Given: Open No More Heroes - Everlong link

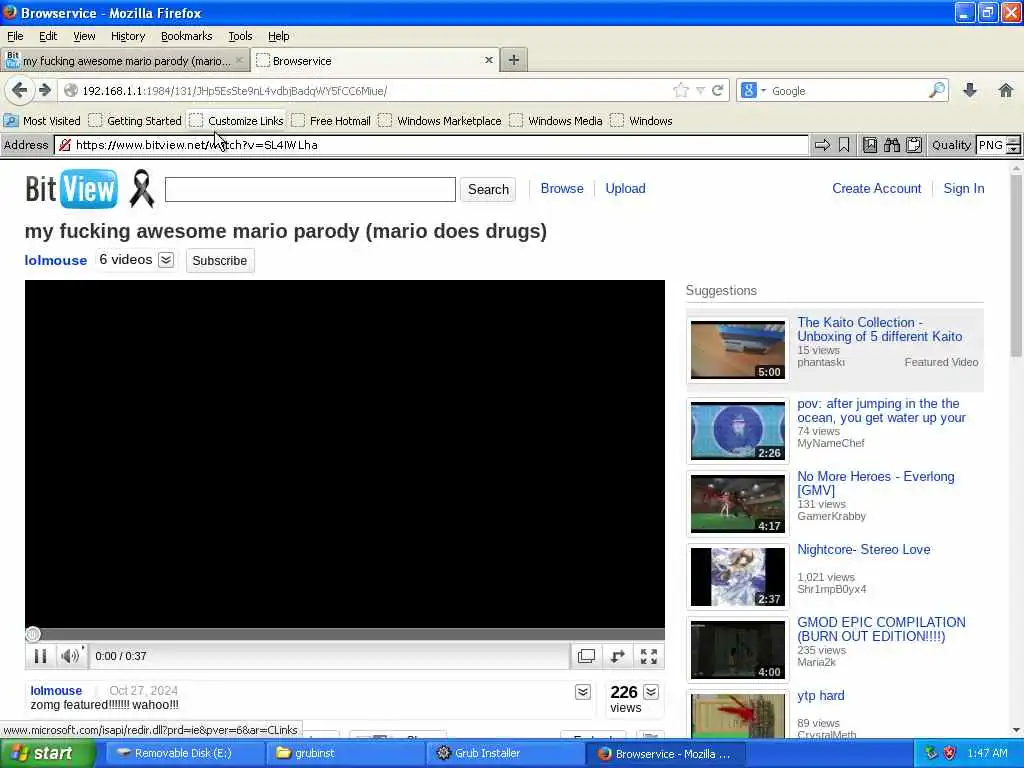Looking at the screenshot, I should [x=876, y=483].
